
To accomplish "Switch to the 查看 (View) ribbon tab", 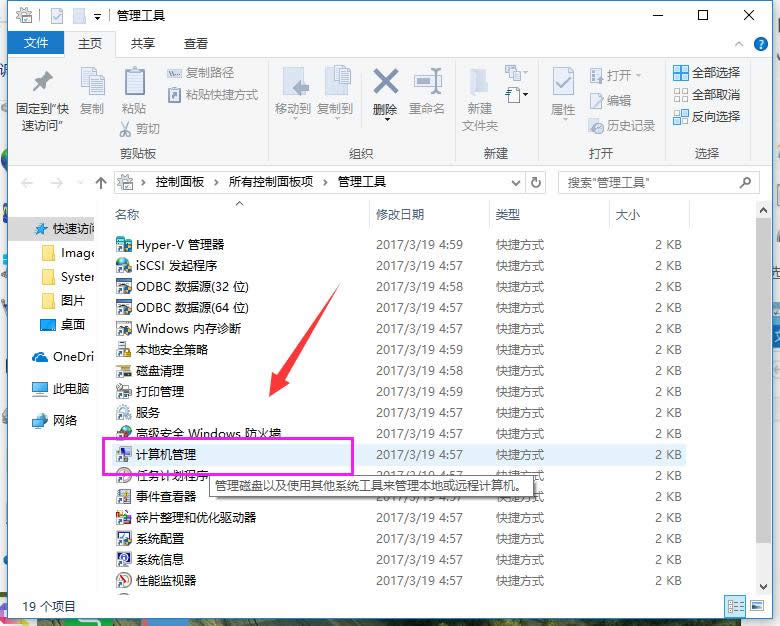I will click(196, 43).
